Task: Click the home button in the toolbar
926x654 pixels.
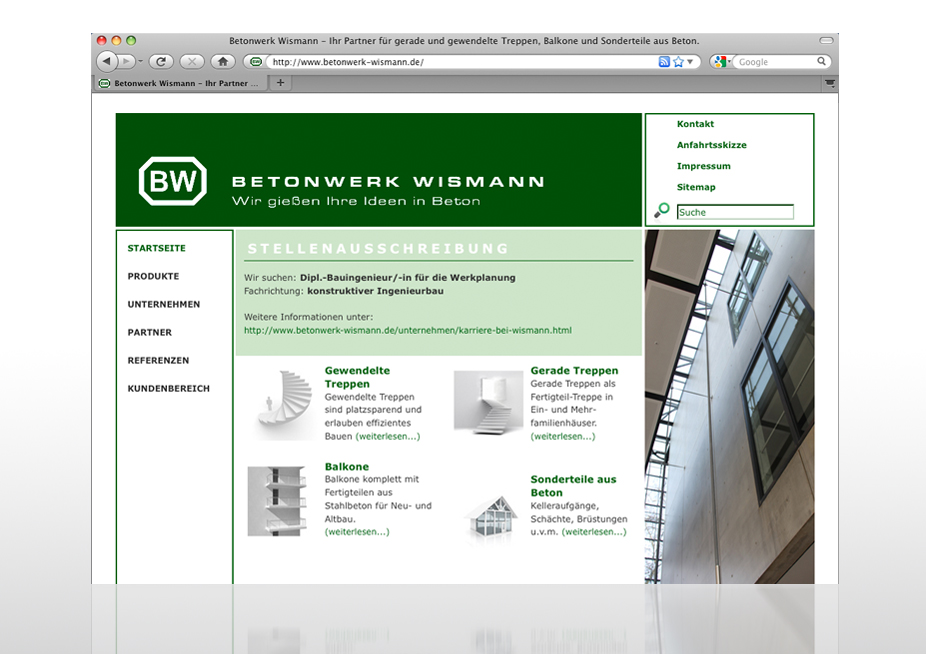Action: [222, 62]
